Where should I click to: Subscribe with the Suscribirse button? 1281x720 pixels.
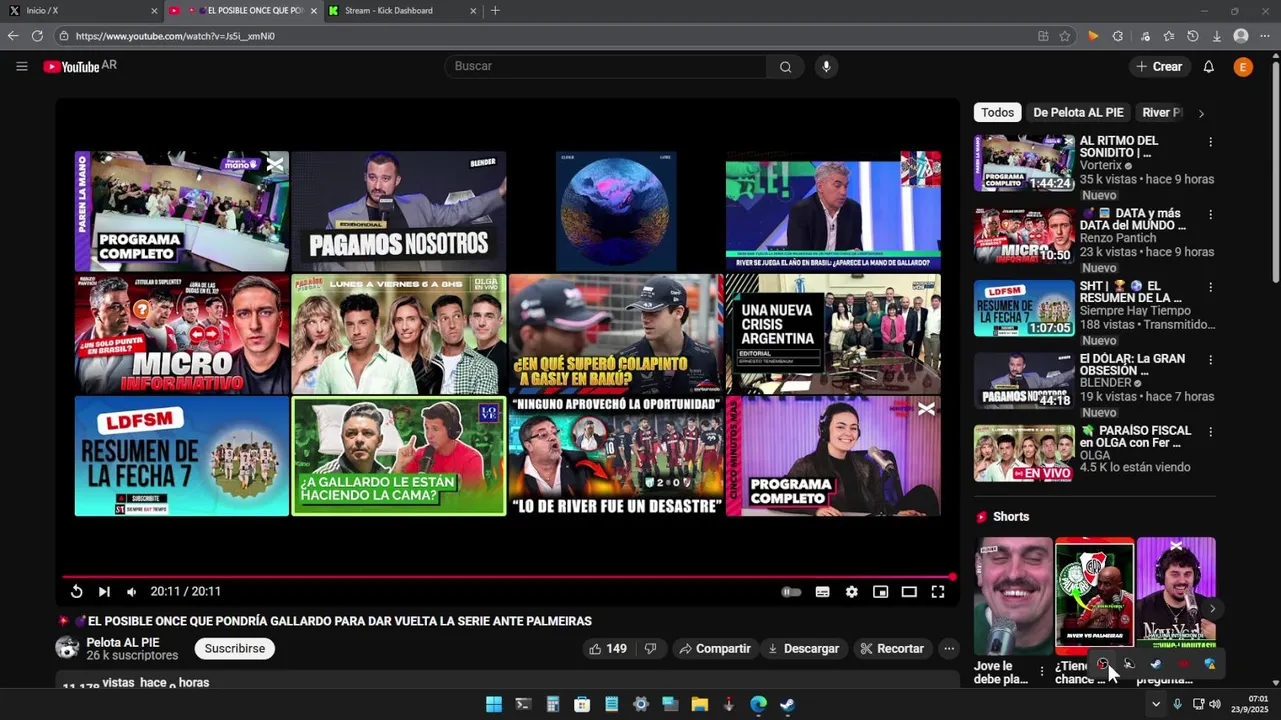[235, 648]
